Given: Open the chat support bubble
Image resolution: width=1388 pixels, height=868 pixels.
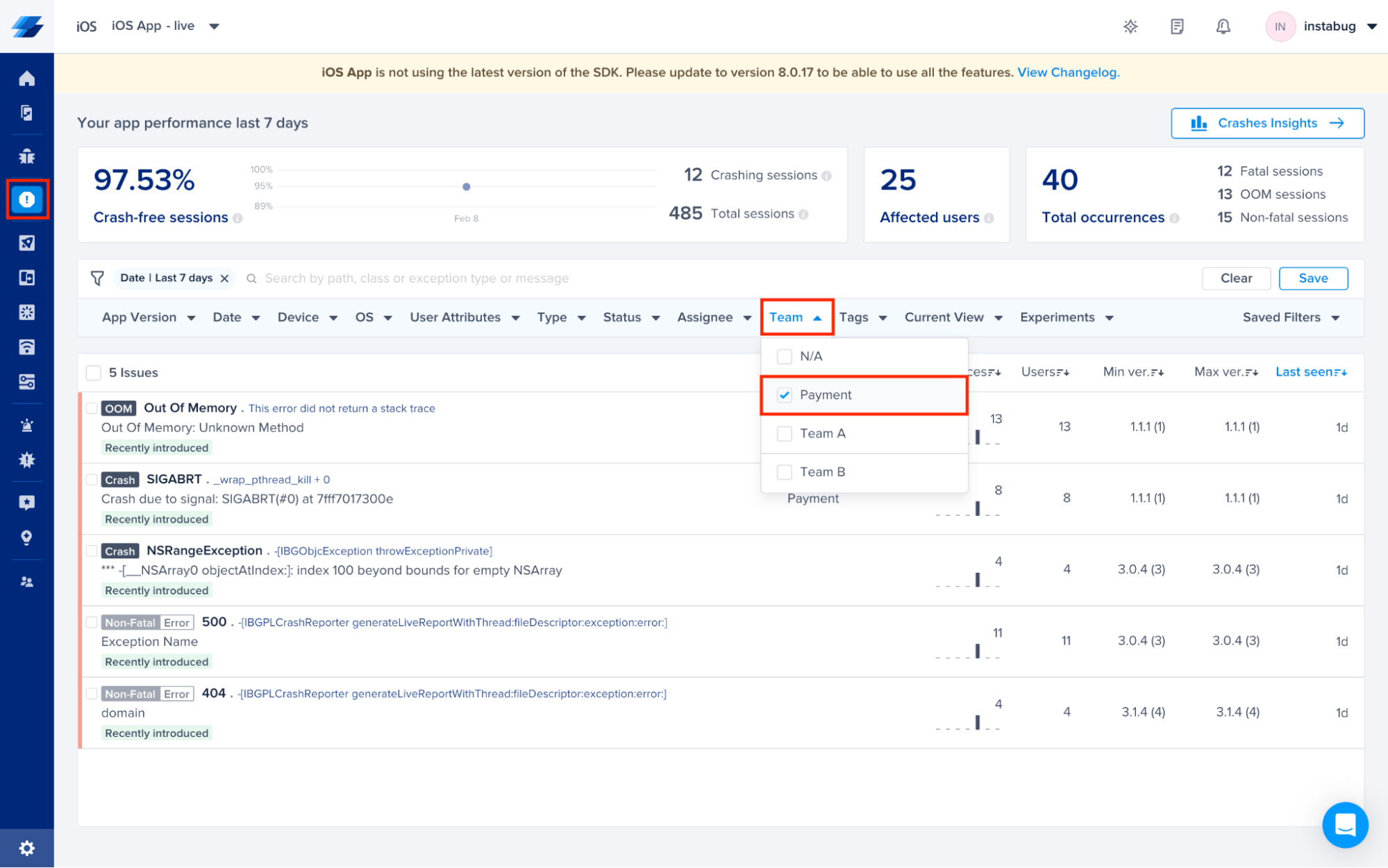Looking at the screenshot, I should coord(1345,825).
